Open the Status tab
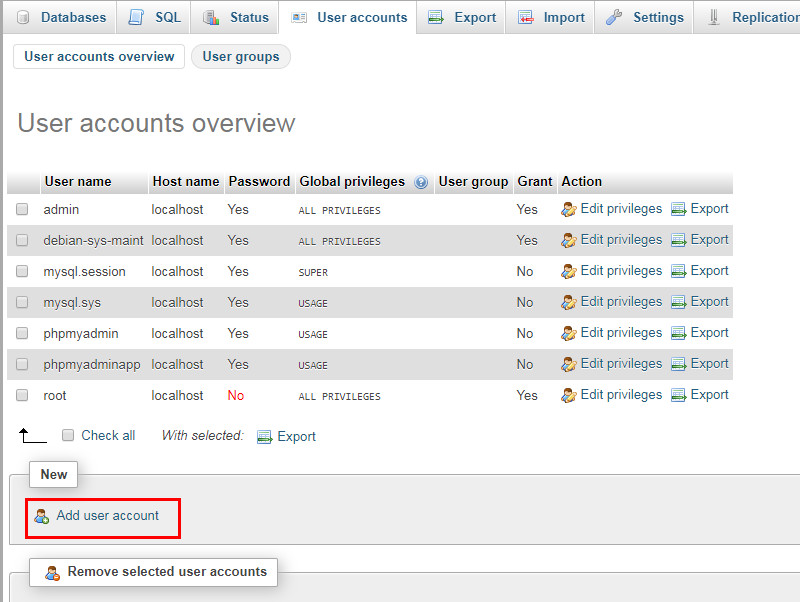 click(249, 17)
